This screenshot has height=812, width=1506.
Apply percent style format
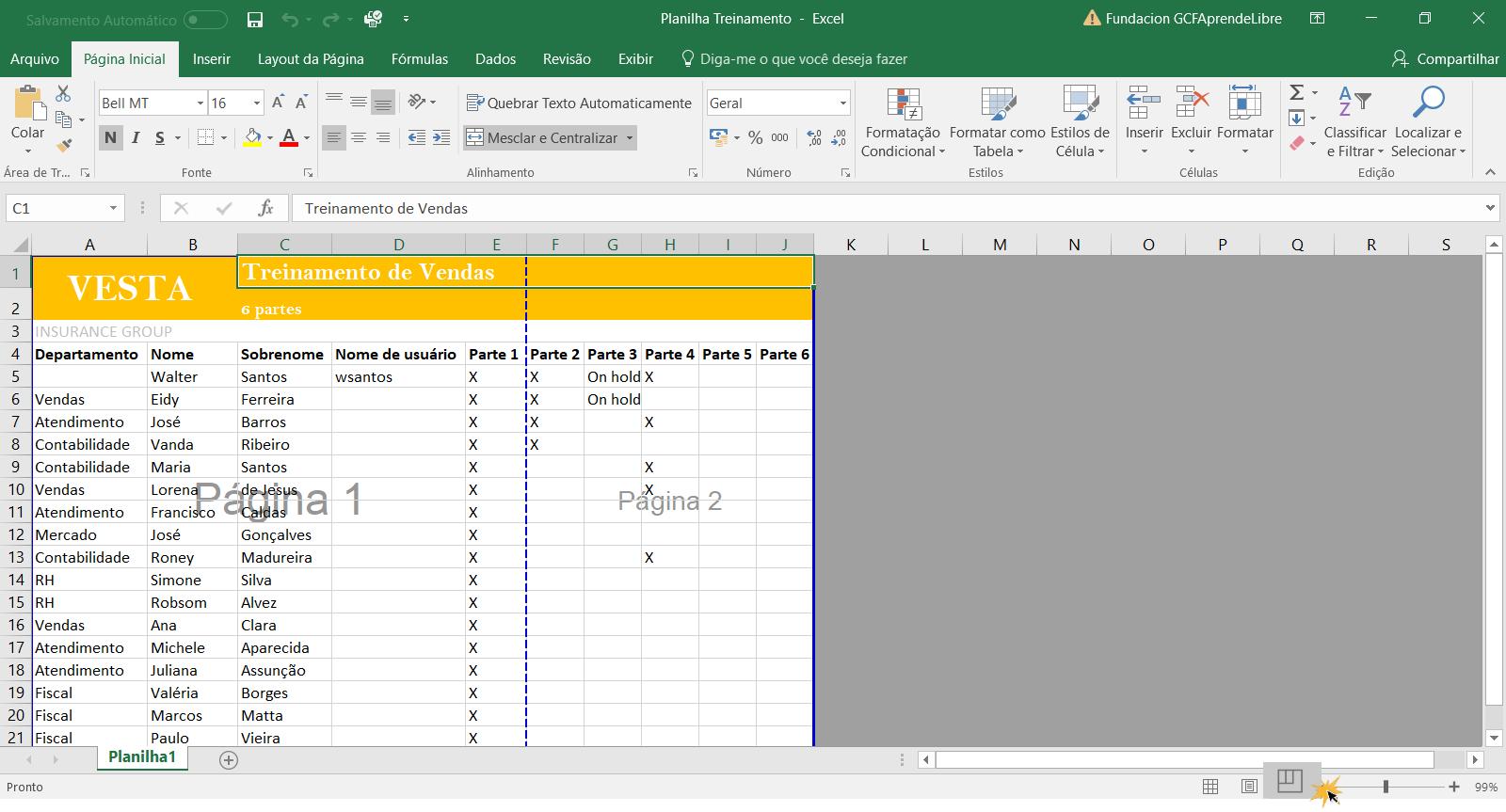755,137
